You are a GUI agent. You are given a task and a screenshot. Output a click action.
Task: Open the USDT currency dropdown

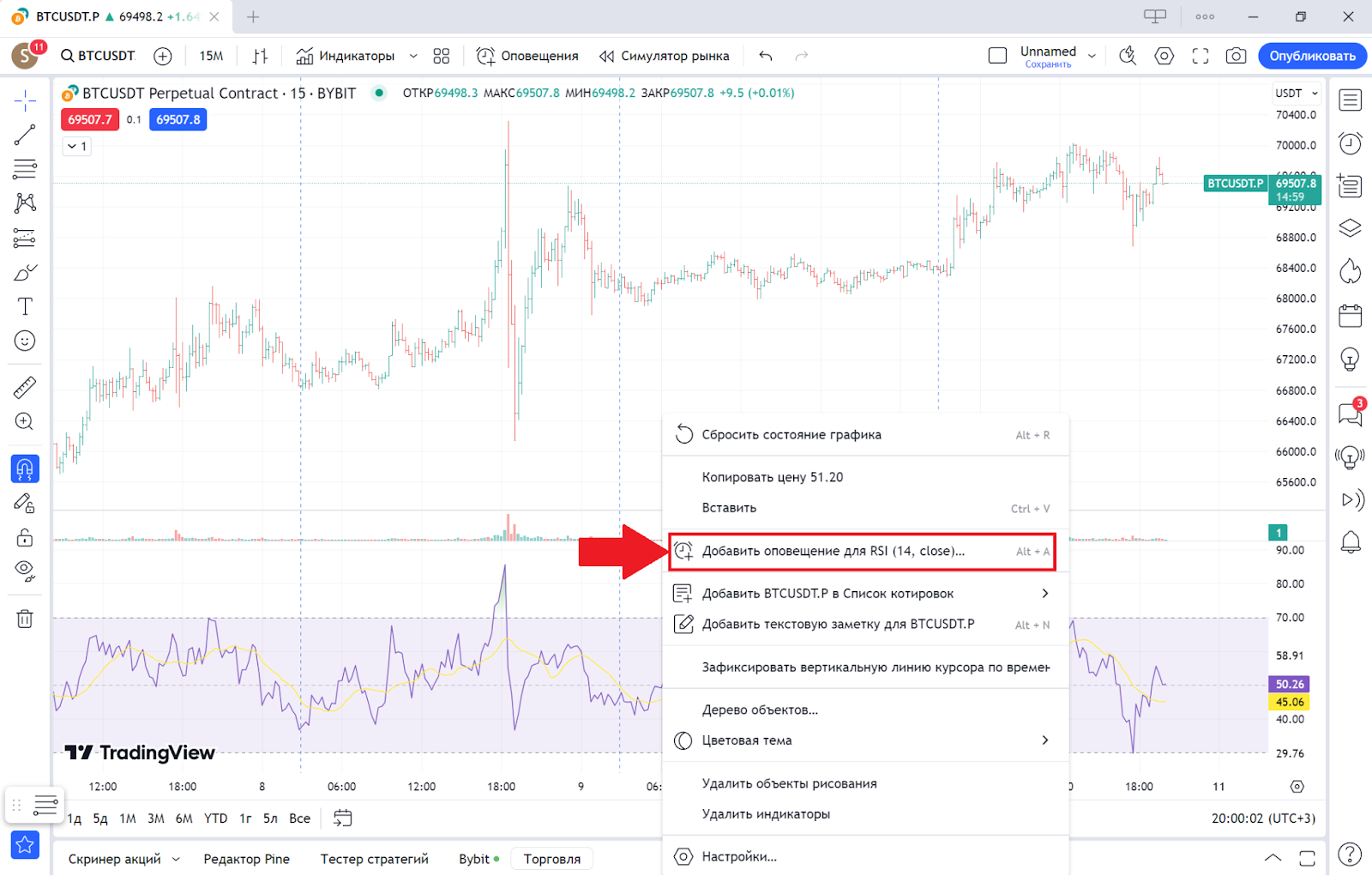click(x=1296, y=94)
